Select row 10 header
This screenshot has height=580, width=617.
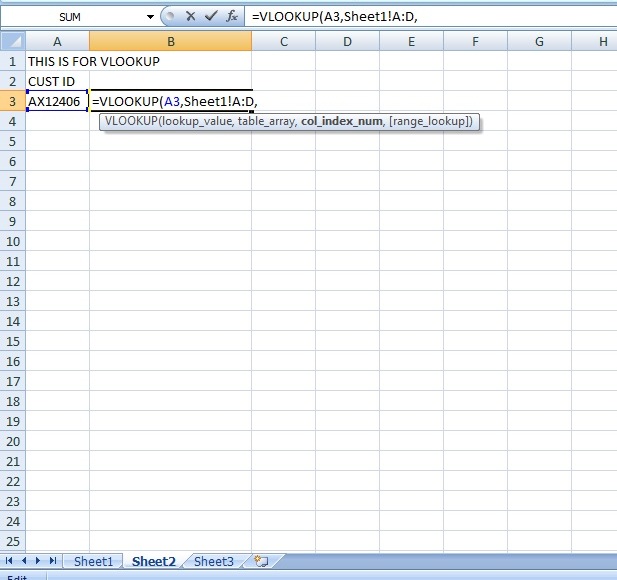[13, 241]
